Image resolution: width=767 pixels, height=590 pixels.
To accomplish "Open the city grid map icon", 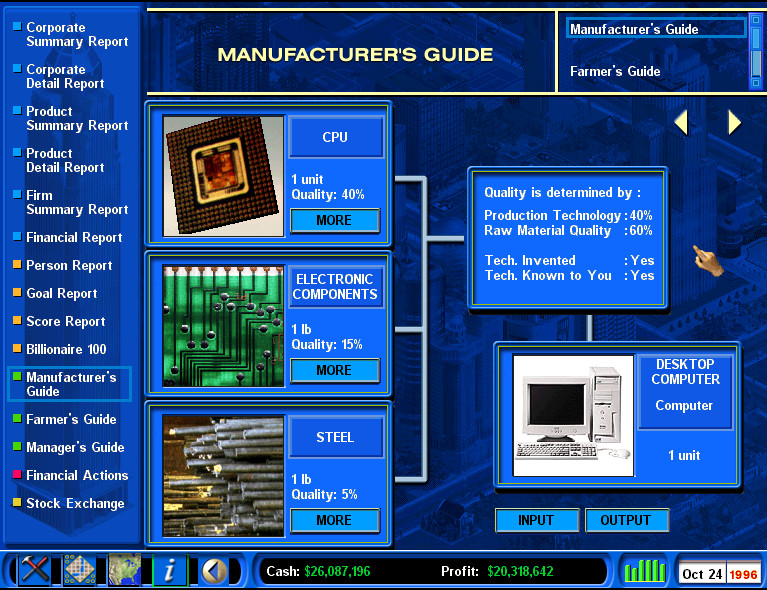I will (x=80, y=571).
